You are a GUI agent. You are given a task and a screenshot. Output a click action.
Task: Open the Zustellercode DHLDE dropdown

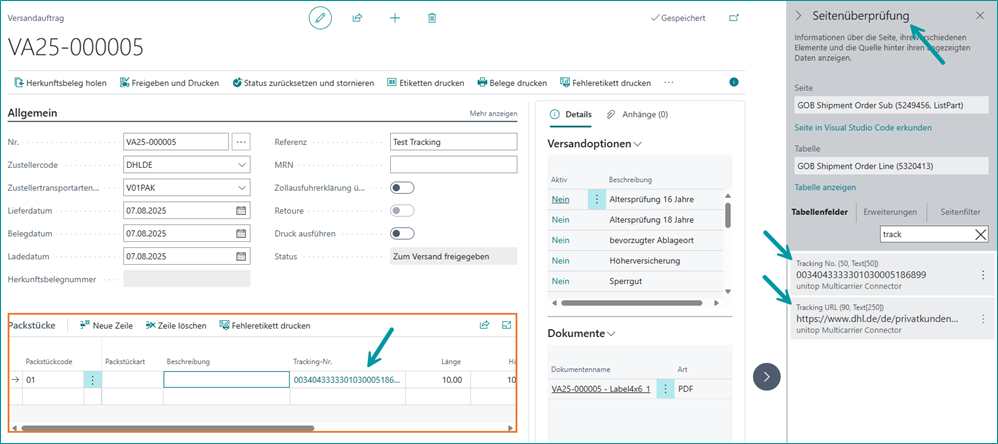click(241, 165)
